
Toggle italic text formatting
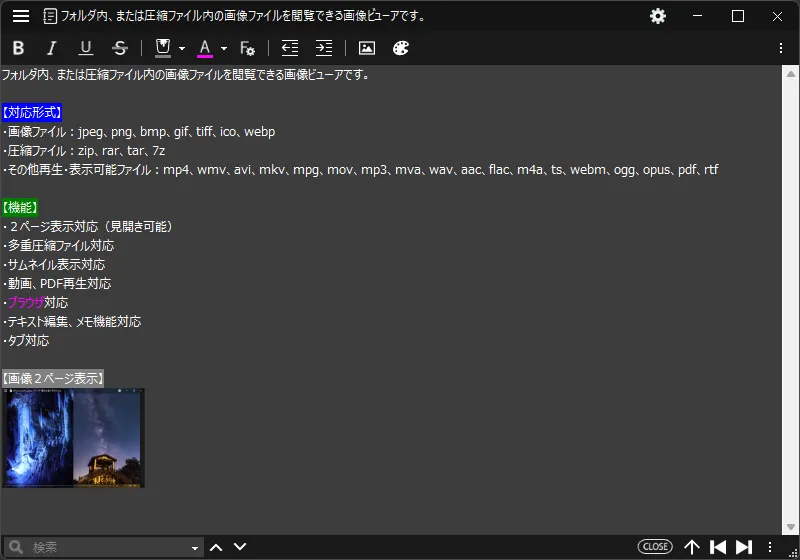[x=52, y=48]
